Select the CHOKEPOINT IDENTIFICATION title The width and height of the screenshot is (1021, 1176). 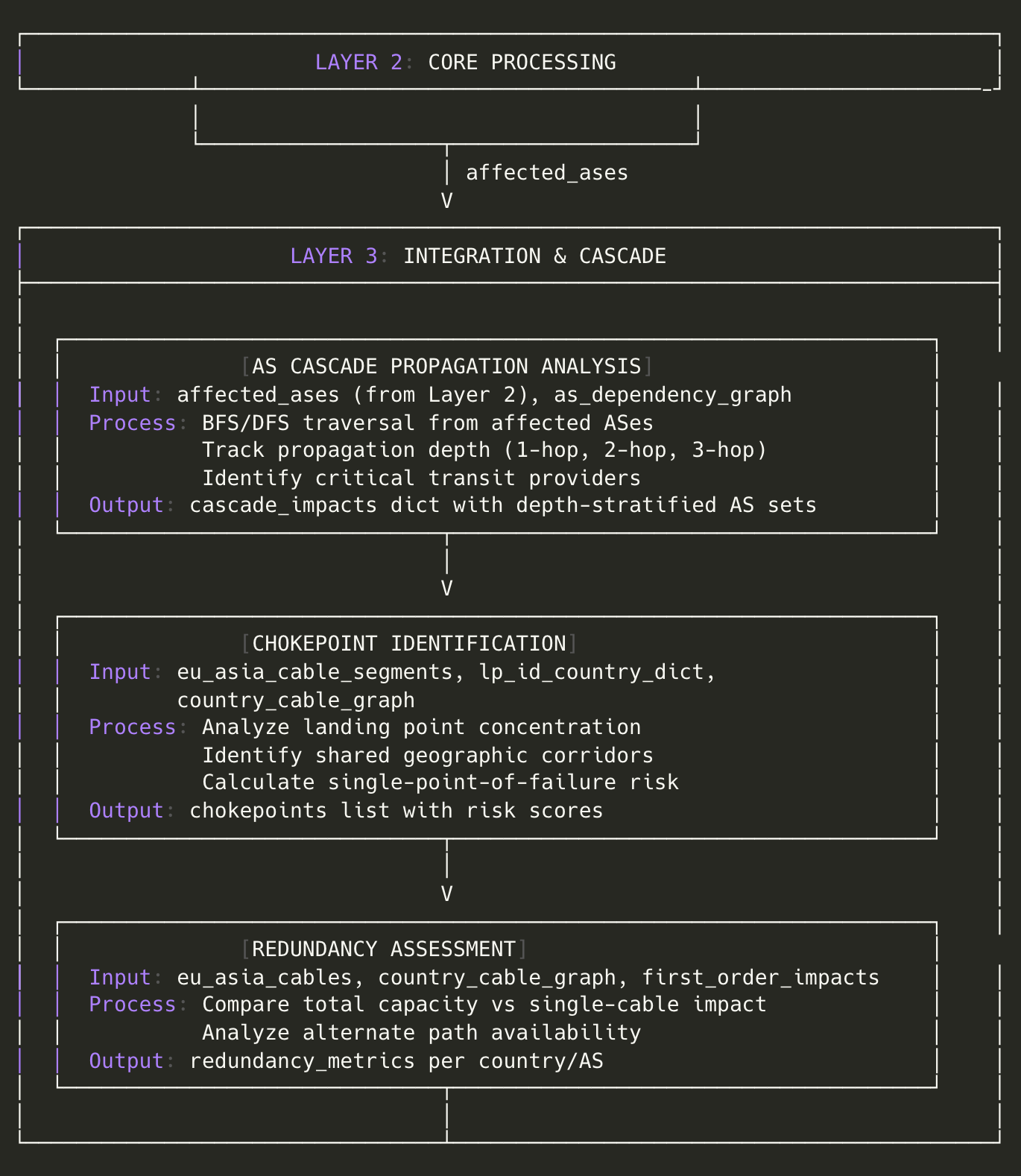pyautogui.click(x=409, y=644)
